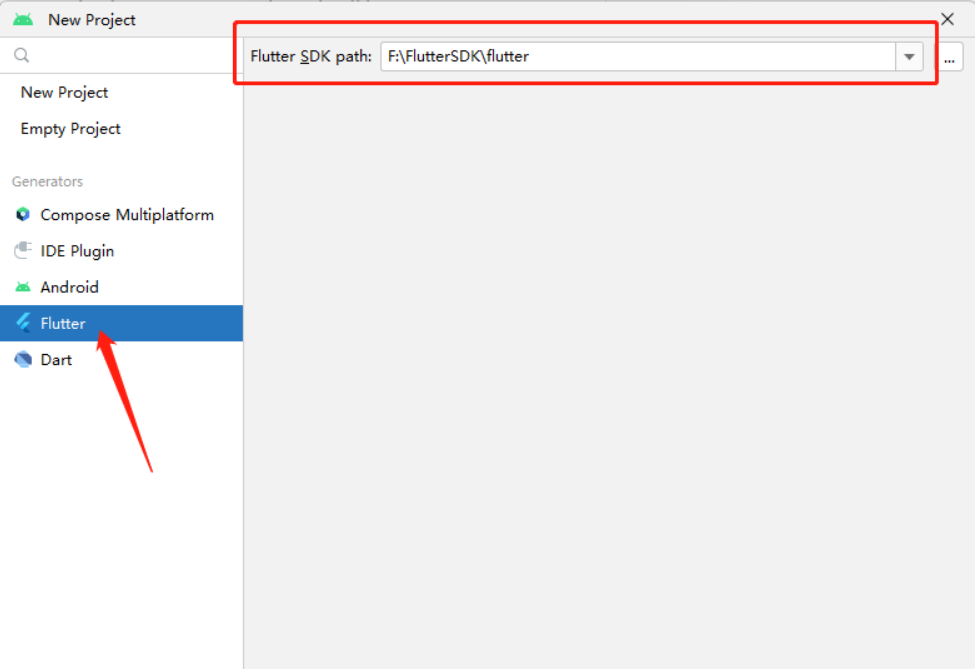Image resolution: width=975 pixels, height=669 pixels.
Task: Choose the IDE Plugin generator label
Action: click(77, 251)
